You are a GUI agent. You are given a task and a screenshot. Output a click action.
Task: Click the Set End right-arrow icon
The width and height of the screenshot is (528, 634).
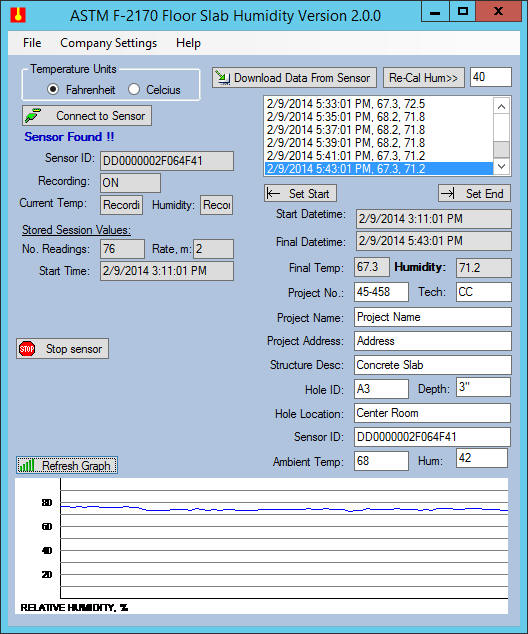[x=448, y=193]
